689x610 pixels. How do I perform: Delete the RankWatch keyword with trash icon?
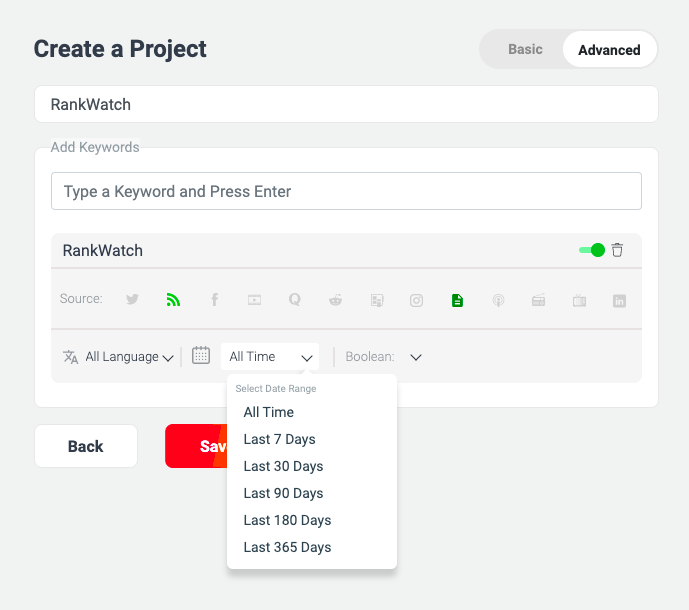[x=617, y=250]
